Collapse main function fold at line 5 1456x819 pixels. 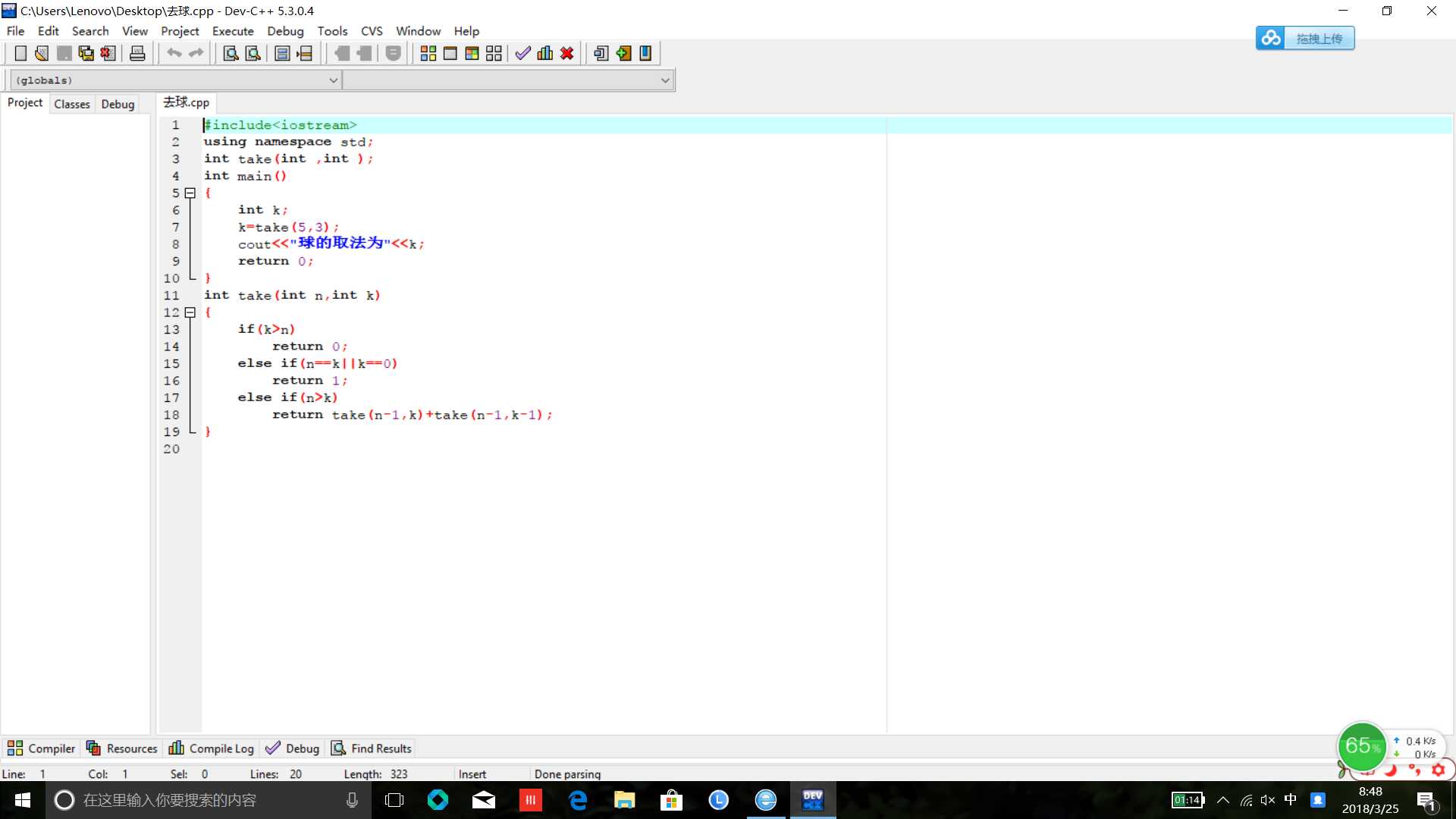pyautogui.click(x=190, y=193)
